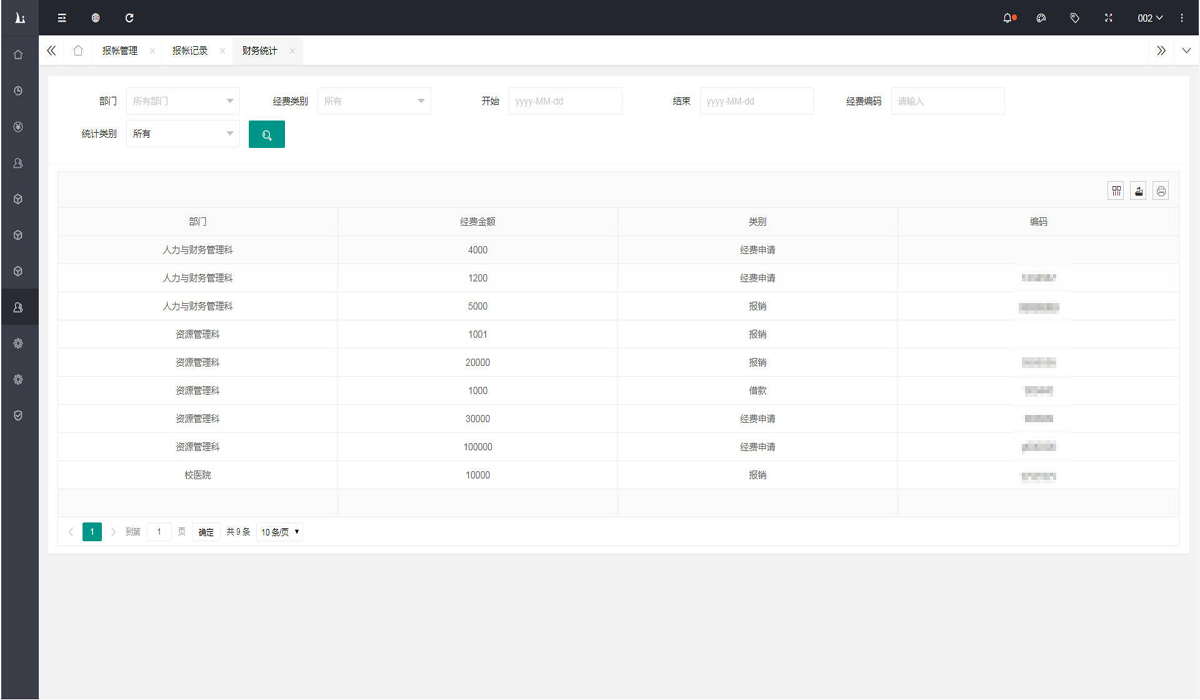Click the 确定 pagination button

(206, 532)
